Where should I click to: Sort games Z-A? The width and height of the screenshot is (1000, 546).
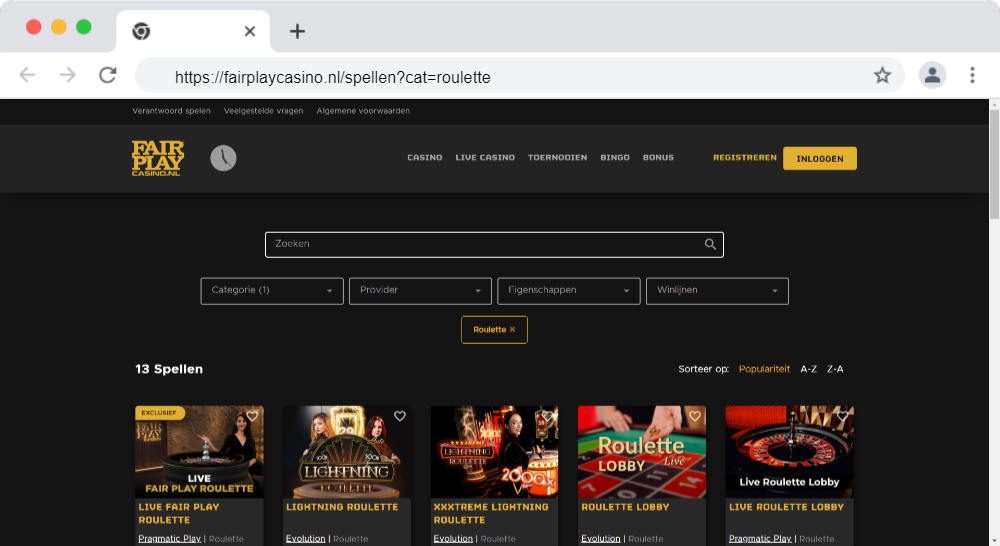click(x=835, y=369)
